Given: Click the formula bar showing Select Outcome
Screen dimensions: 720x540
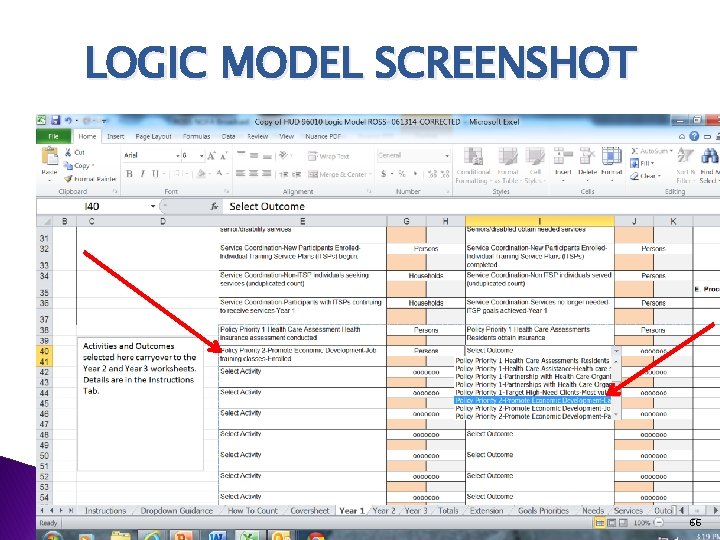Looking at the screenshot, I should point(471,206).
